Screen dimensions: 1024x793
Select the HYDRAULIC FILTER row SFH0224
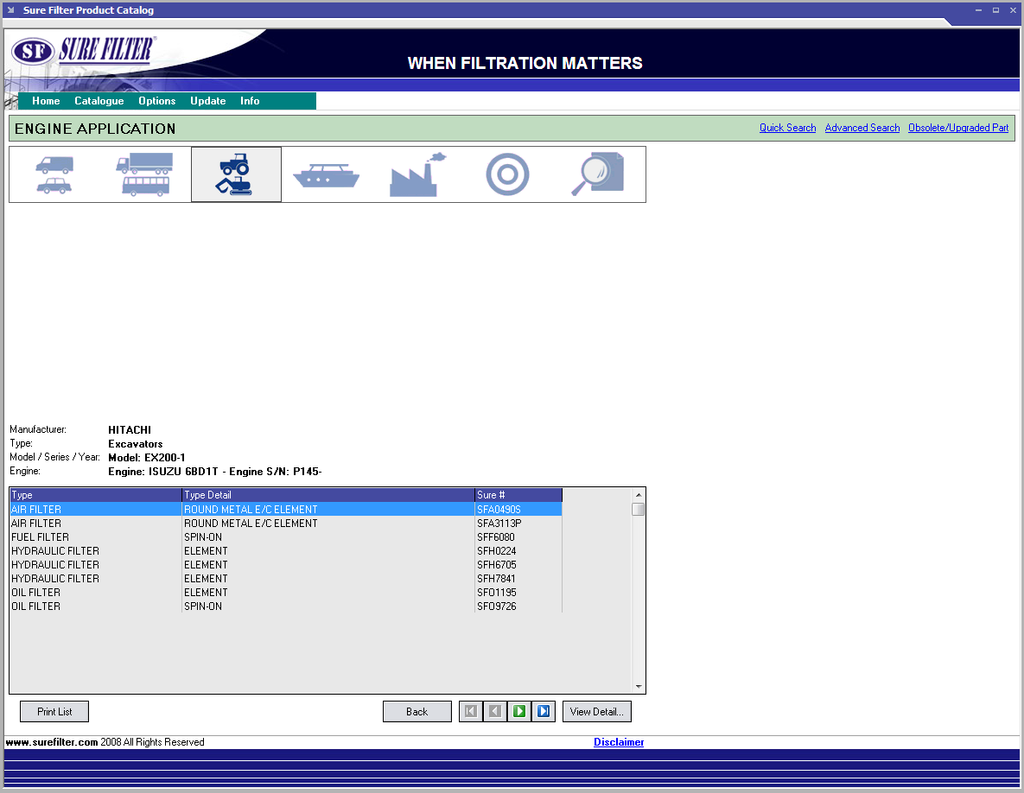[x=286, y=551]
